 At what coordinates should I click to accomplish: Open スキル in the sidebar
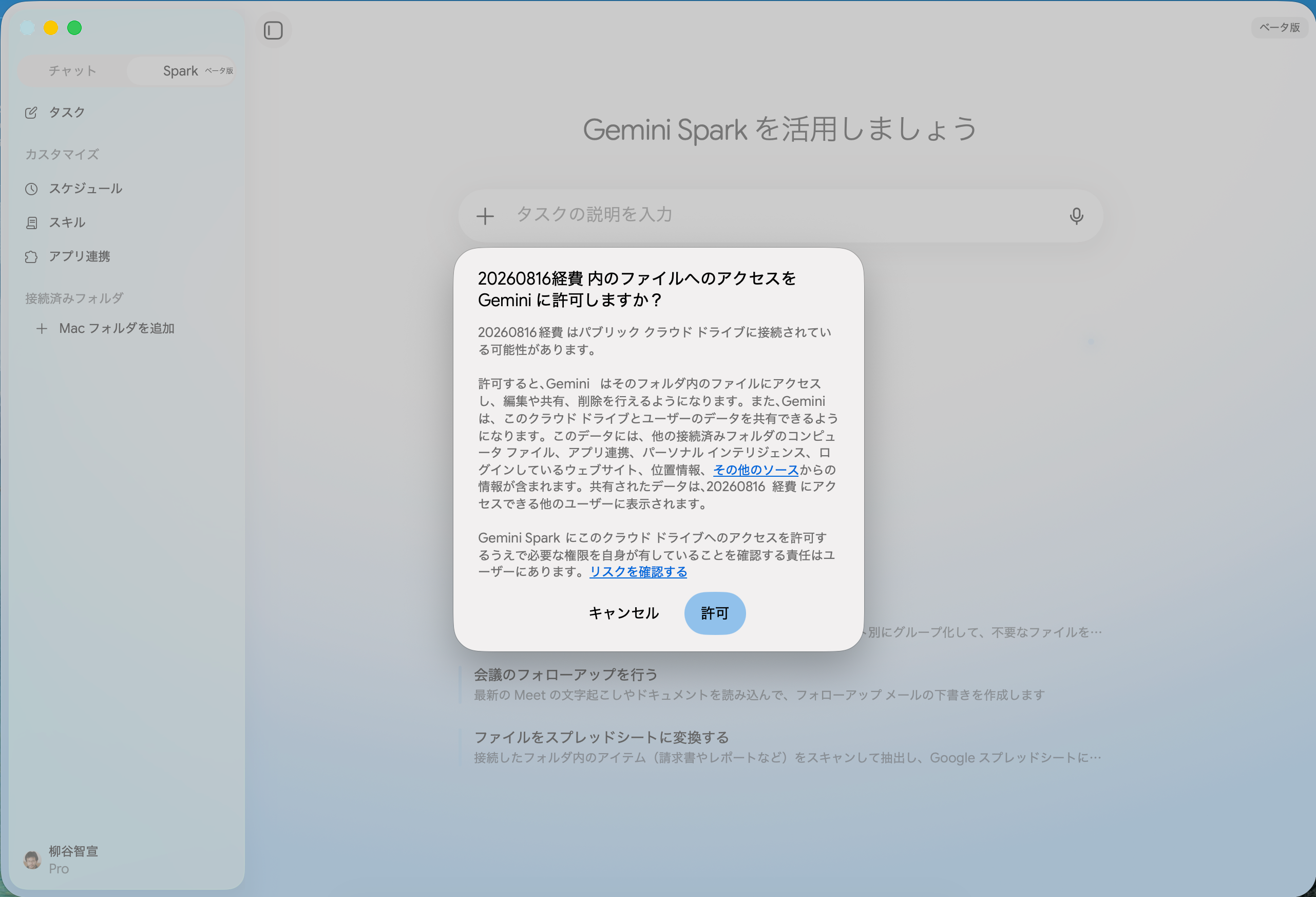pos(55,222)
